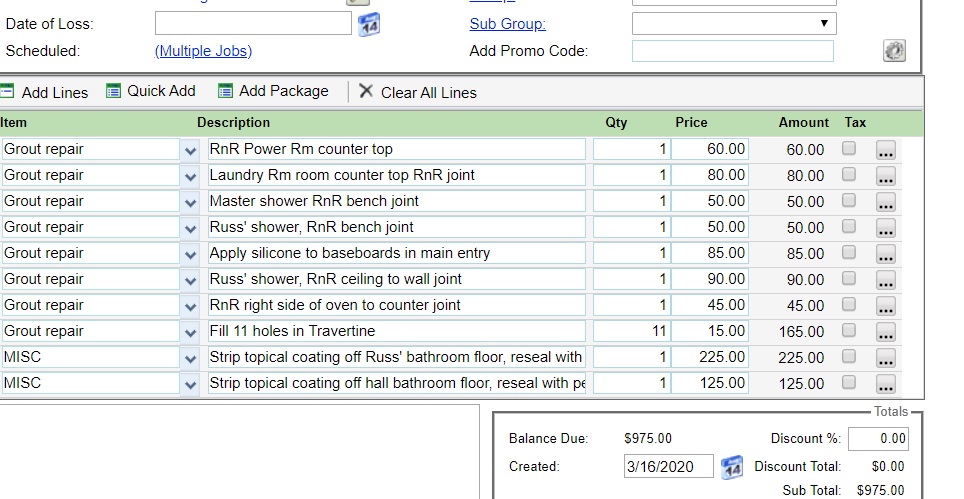
Task: Expand the Sub Group dropdown
Action: click(x=733, y=24)
